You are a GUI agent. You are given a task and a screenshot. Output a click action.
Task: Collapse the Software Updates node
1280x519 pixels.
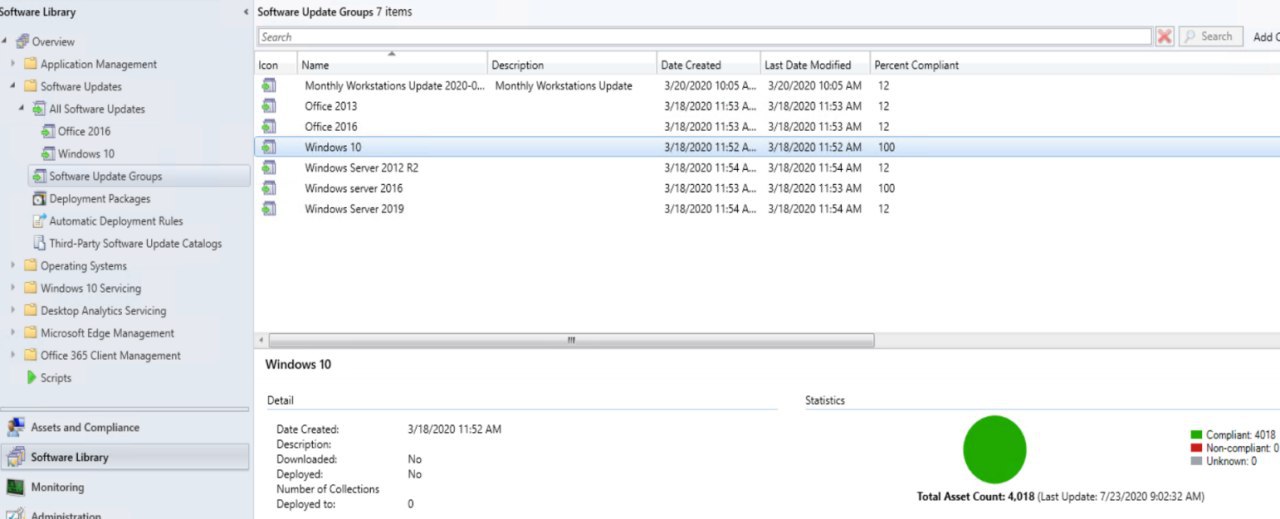[14, 86]
